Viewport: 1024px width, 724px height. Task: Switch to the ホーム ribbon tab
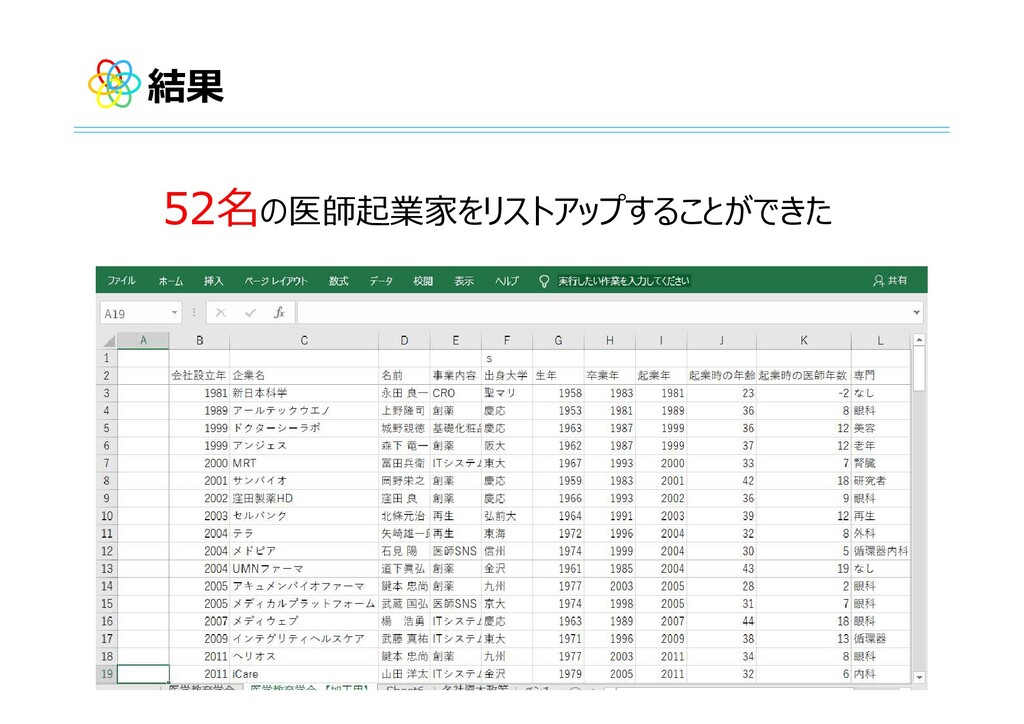click(170, 281)
